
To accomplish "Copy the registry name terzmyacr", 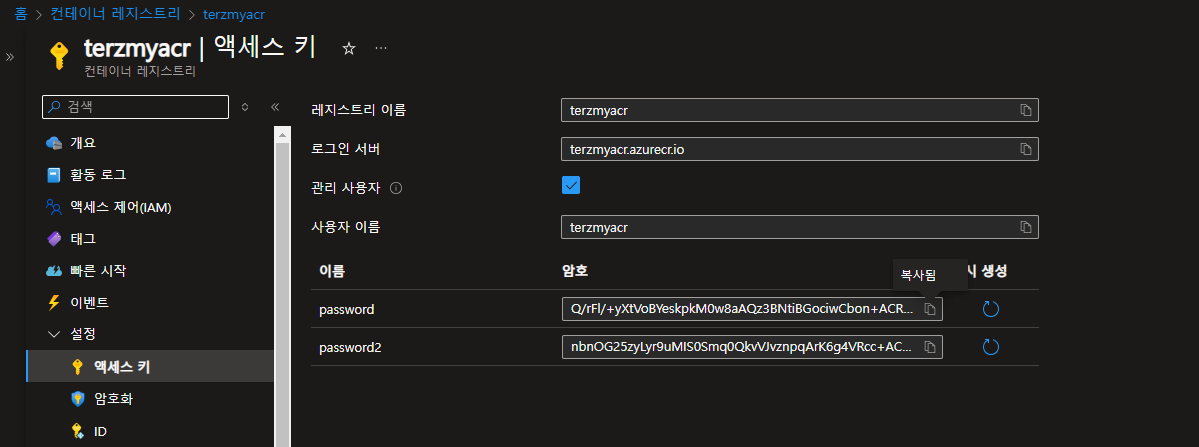I will [1025, 110].
